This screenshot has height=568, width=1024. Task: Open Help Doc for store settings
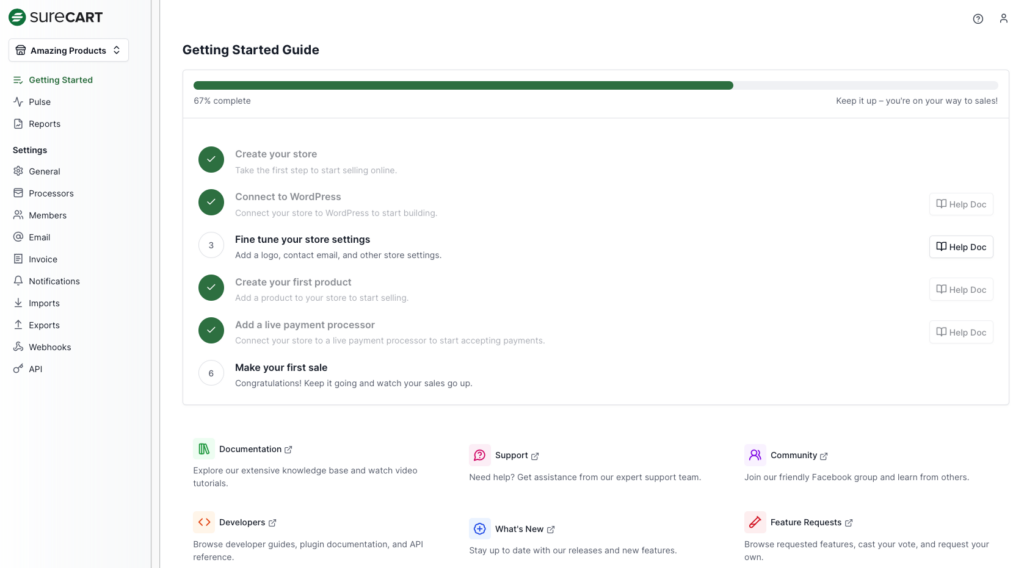[961, 247]
